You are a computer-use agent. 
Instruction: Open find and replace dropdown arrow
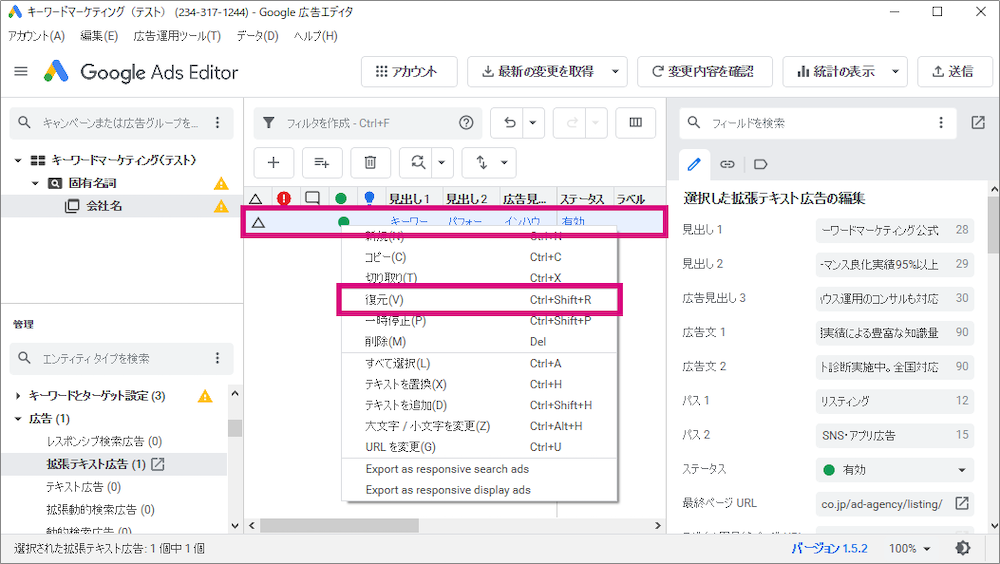pyautogui.click(x=441, y=163)
